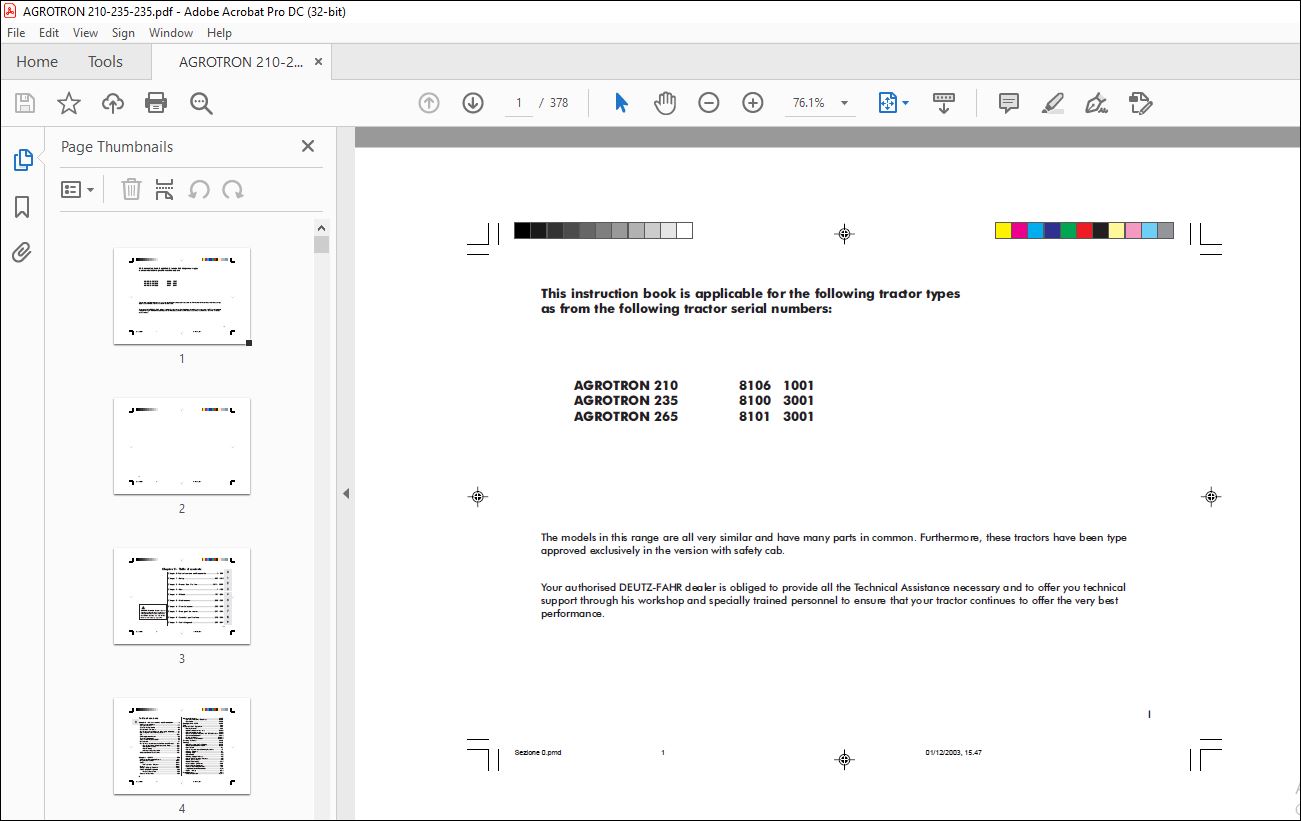Click the thumbnails panel scrollbar thumb
Screen dimensions: 1301x821
pos(321,245)
